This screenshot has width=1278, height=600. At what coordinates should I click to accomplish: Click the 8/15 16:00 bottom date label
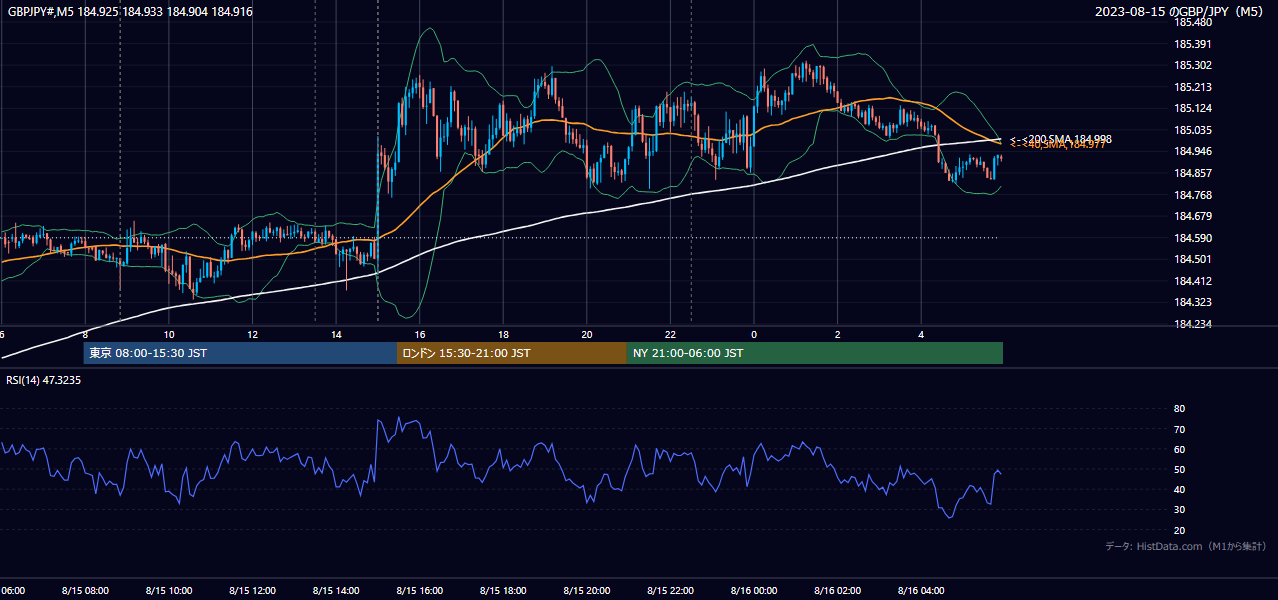(x=420, y=591)
